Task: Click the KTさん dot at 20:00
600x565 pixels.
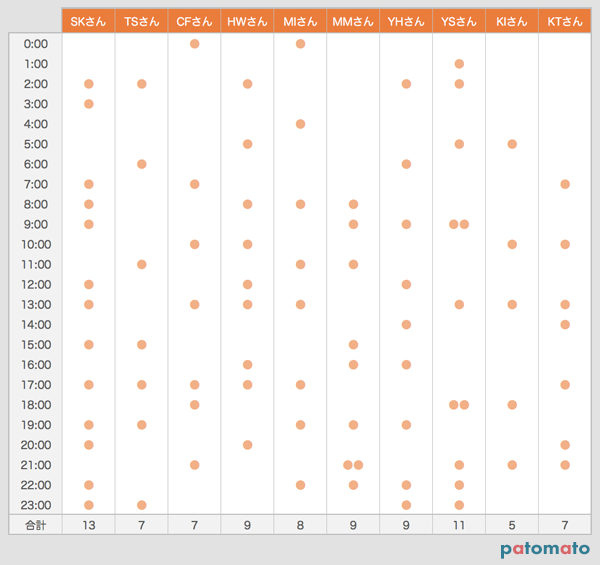Action: click(x=565, y=445)
